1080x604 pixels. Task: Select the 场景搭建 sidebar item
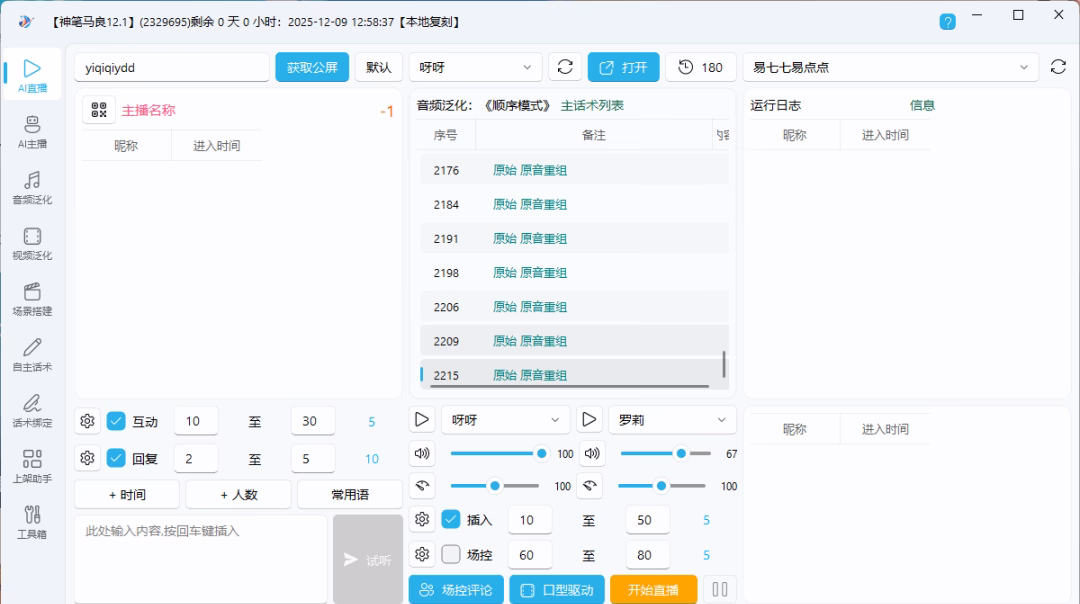(x=32, y=298)
